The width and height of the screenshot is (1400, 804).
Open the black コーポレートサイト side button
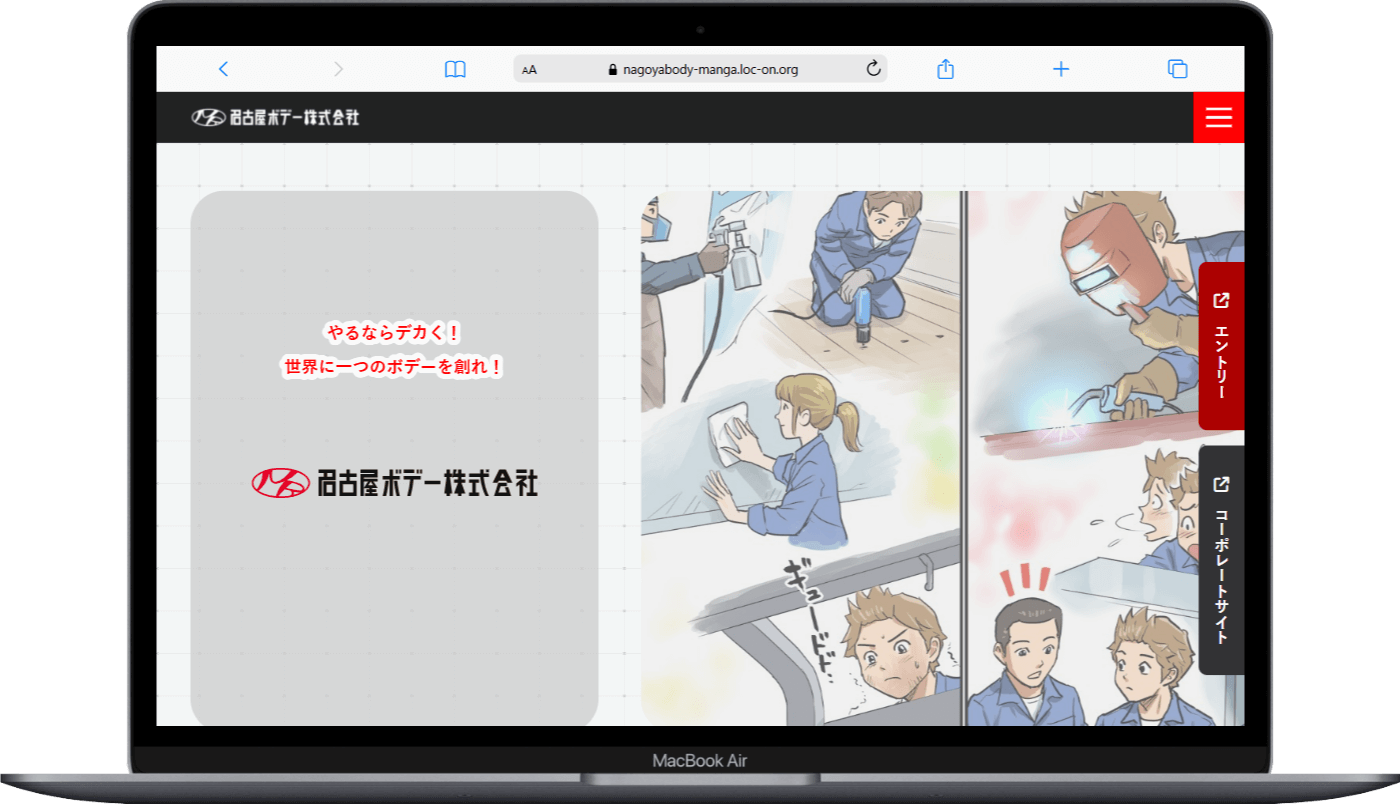[1221, 560]
